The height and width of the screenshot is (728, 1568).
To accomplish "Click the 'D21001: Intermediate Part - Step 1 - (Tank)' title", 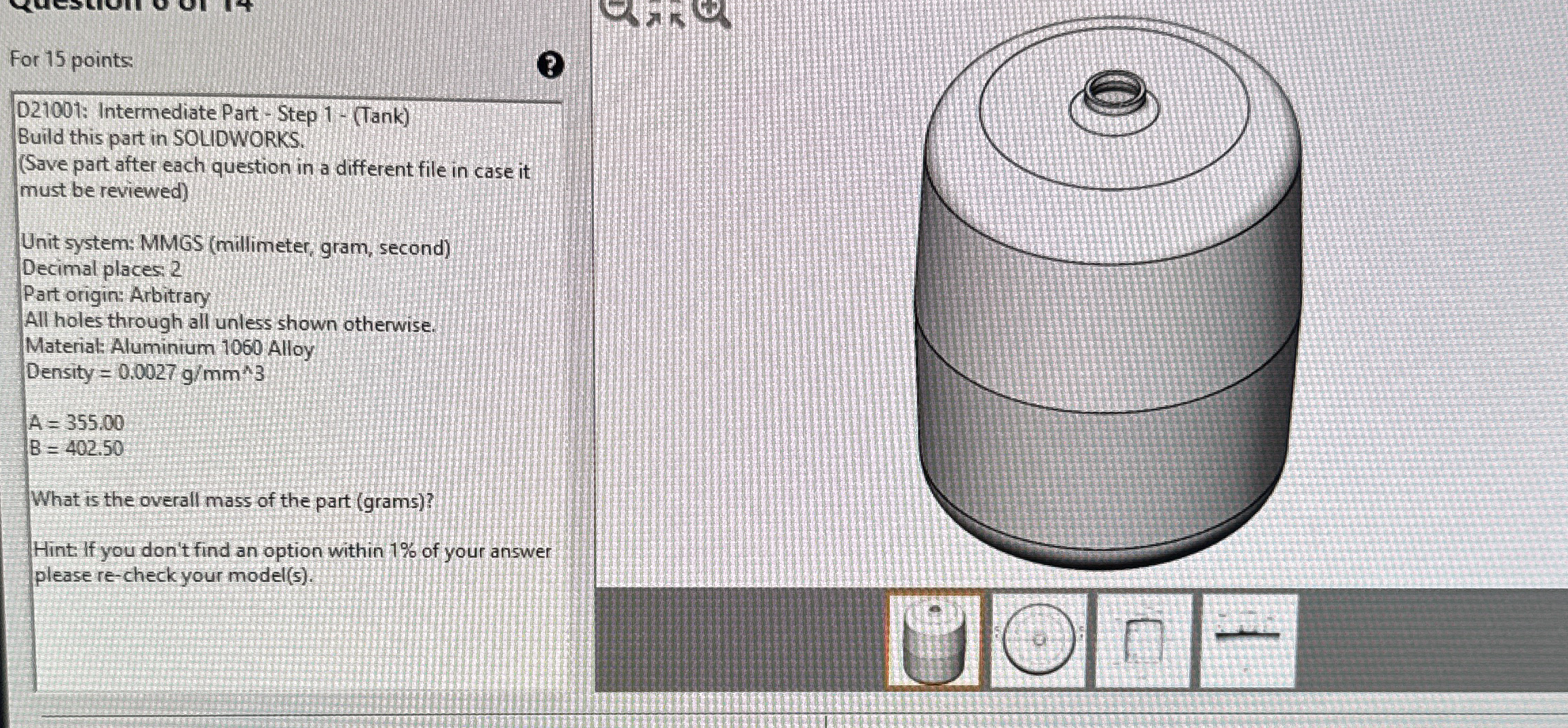I will [x=212, y=113].
